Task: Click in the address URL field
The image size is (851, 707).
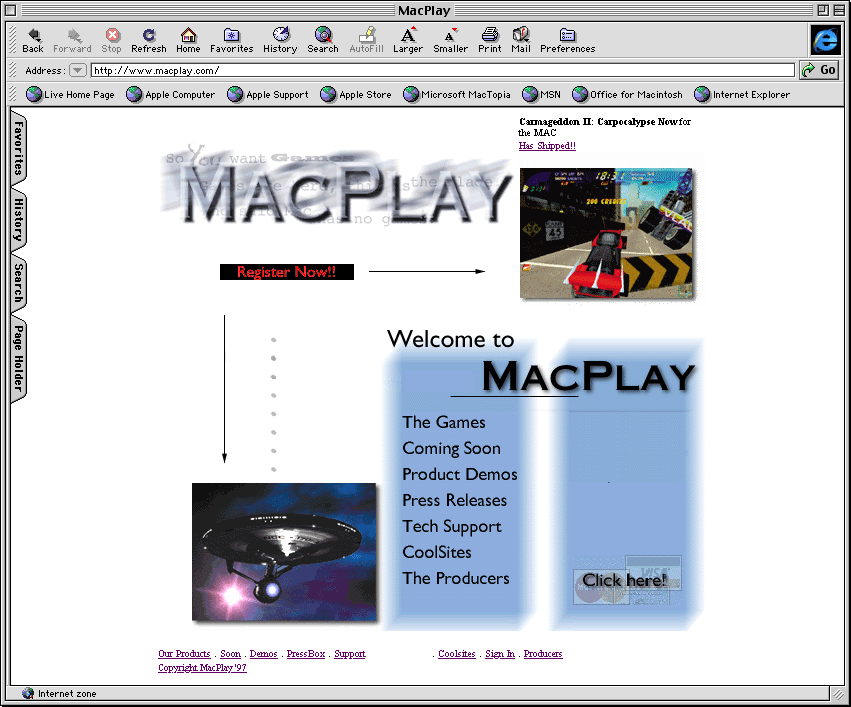Action: click(x=443, y=70)
